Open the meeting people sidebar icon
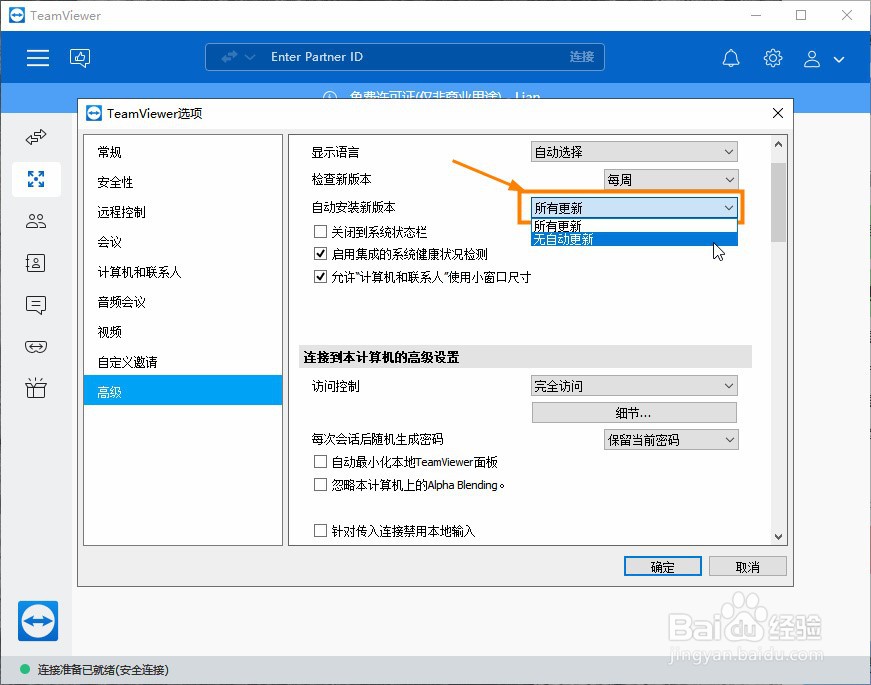The height and width of the screenshot is (685, 871). tap(36, 221)
